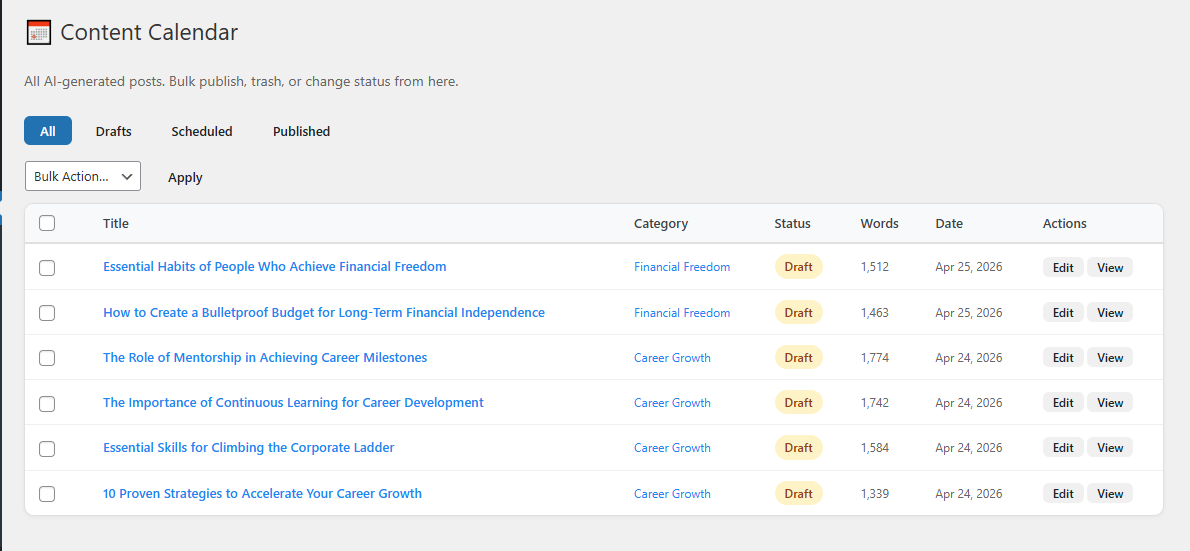View Published posts tab

point(301,131)
